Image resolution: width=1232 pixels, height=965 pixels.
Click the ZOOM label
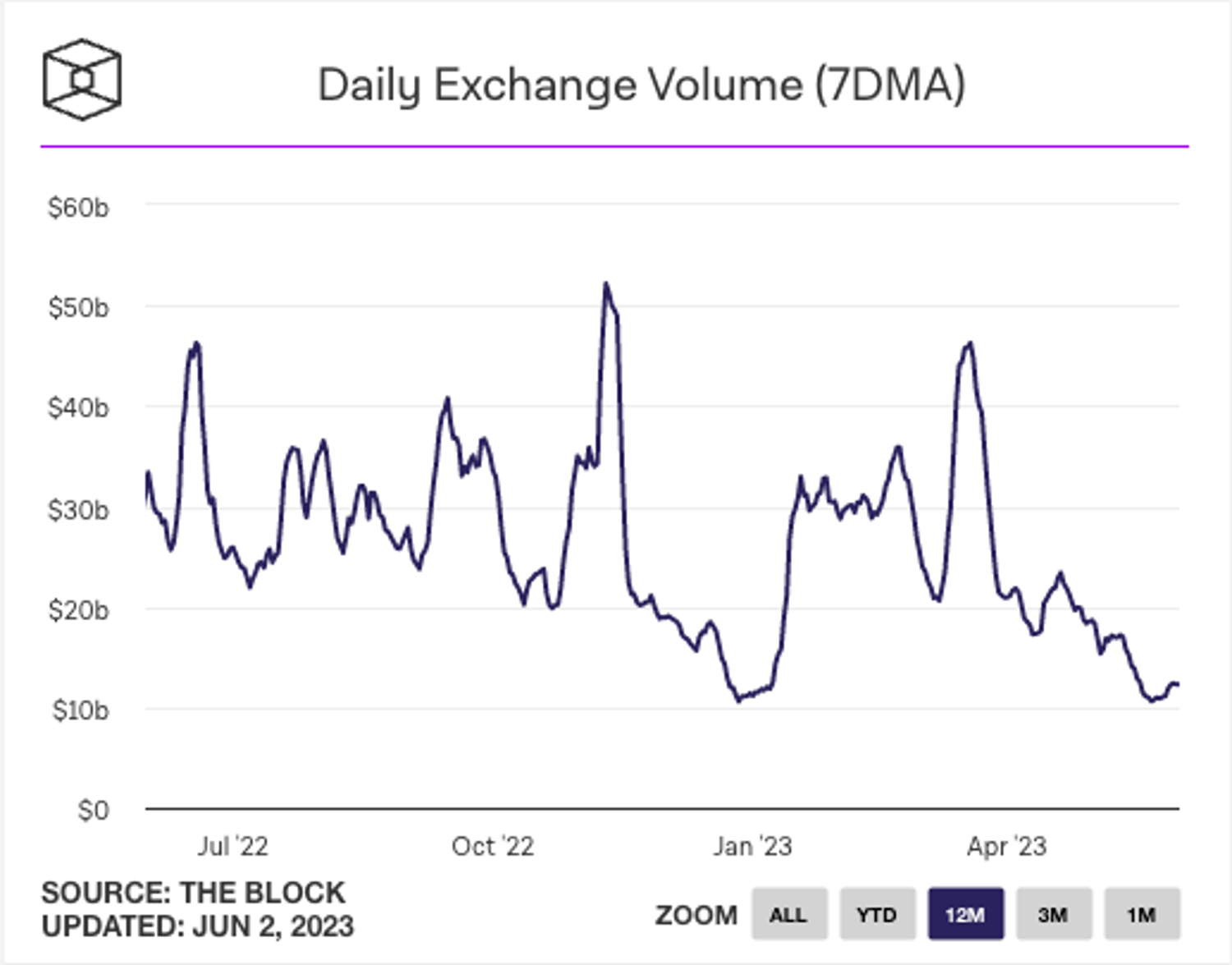[x=696, y=914]
